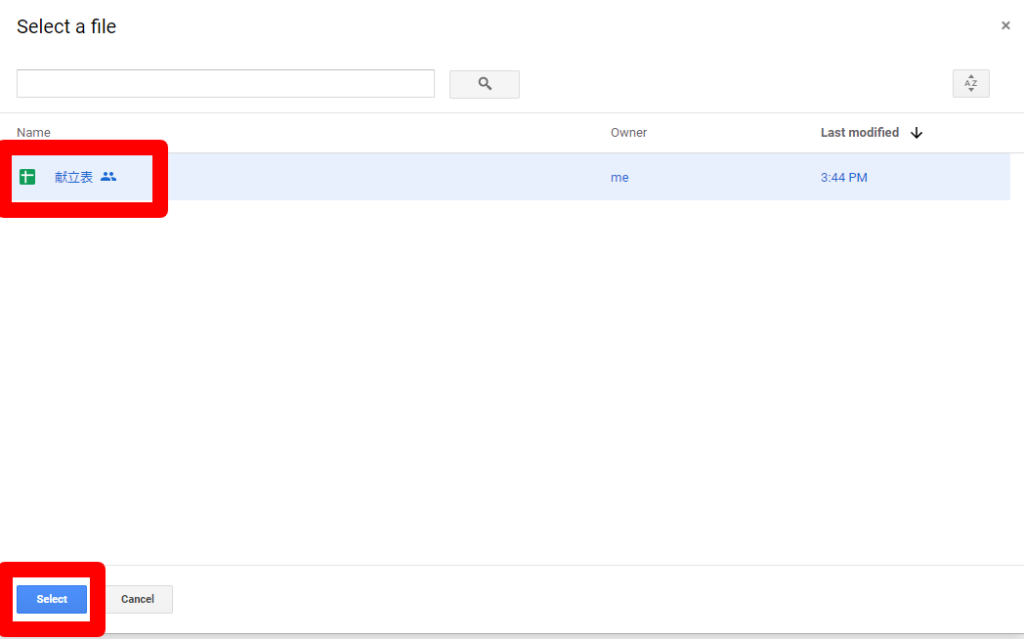Click the 3:44 PM modified time
The image size is (1024, 639).
[x=843, y=178]
